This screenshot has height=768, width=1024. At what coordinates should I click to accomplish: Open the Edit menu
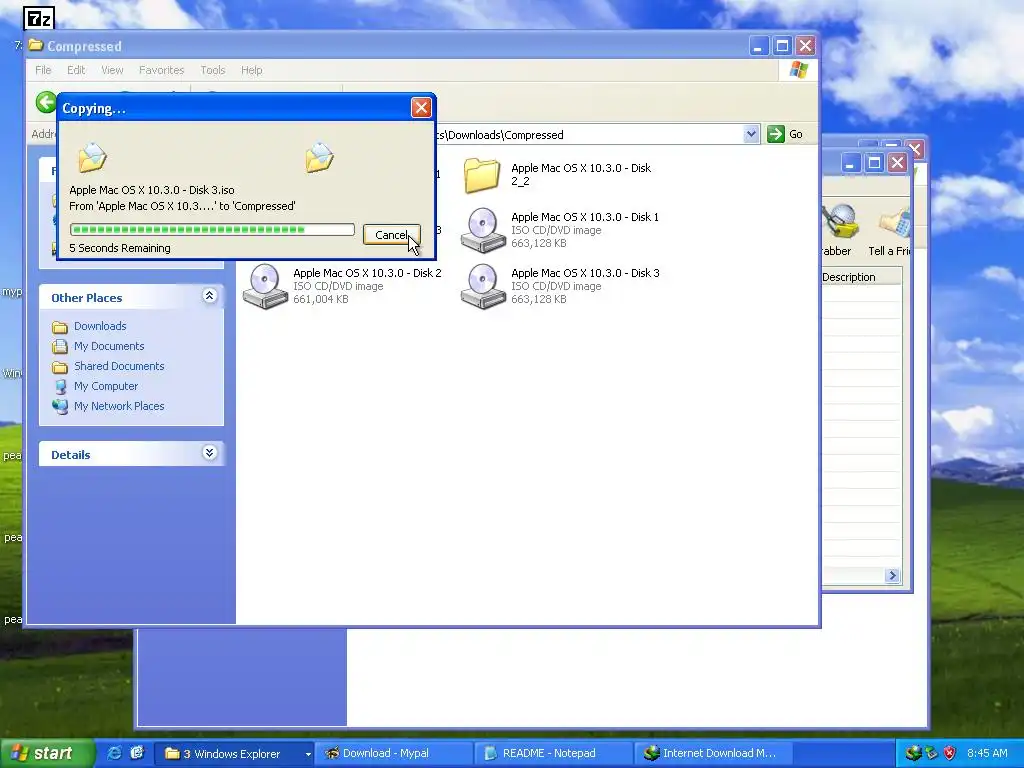pyautogui.click(x=76, y=70)
